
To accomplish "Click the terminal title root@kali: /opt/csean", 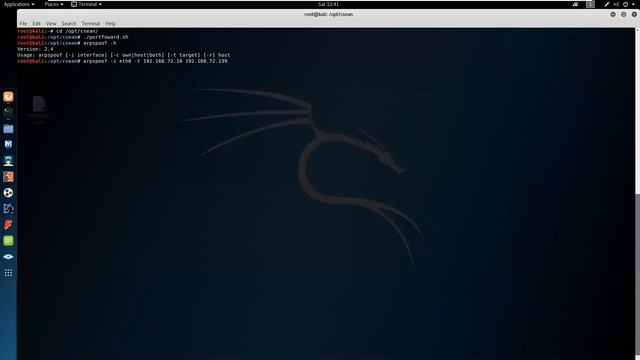I will pos(328,14).
